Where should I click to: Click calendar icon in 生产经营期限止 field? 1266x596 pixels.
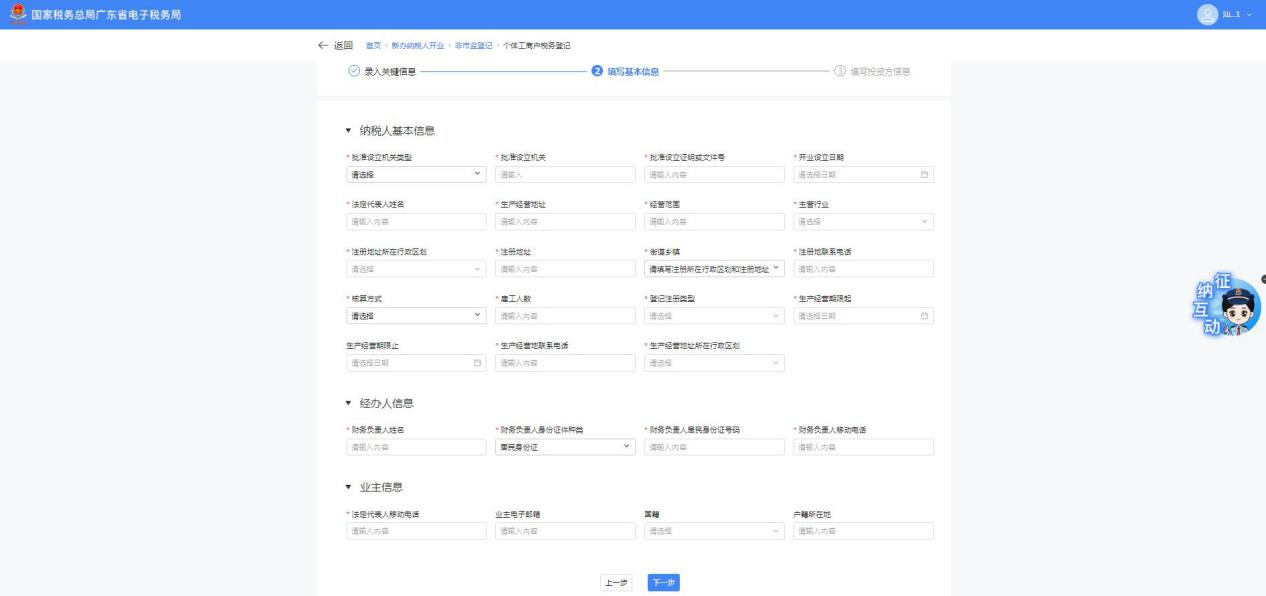[477, 363]
